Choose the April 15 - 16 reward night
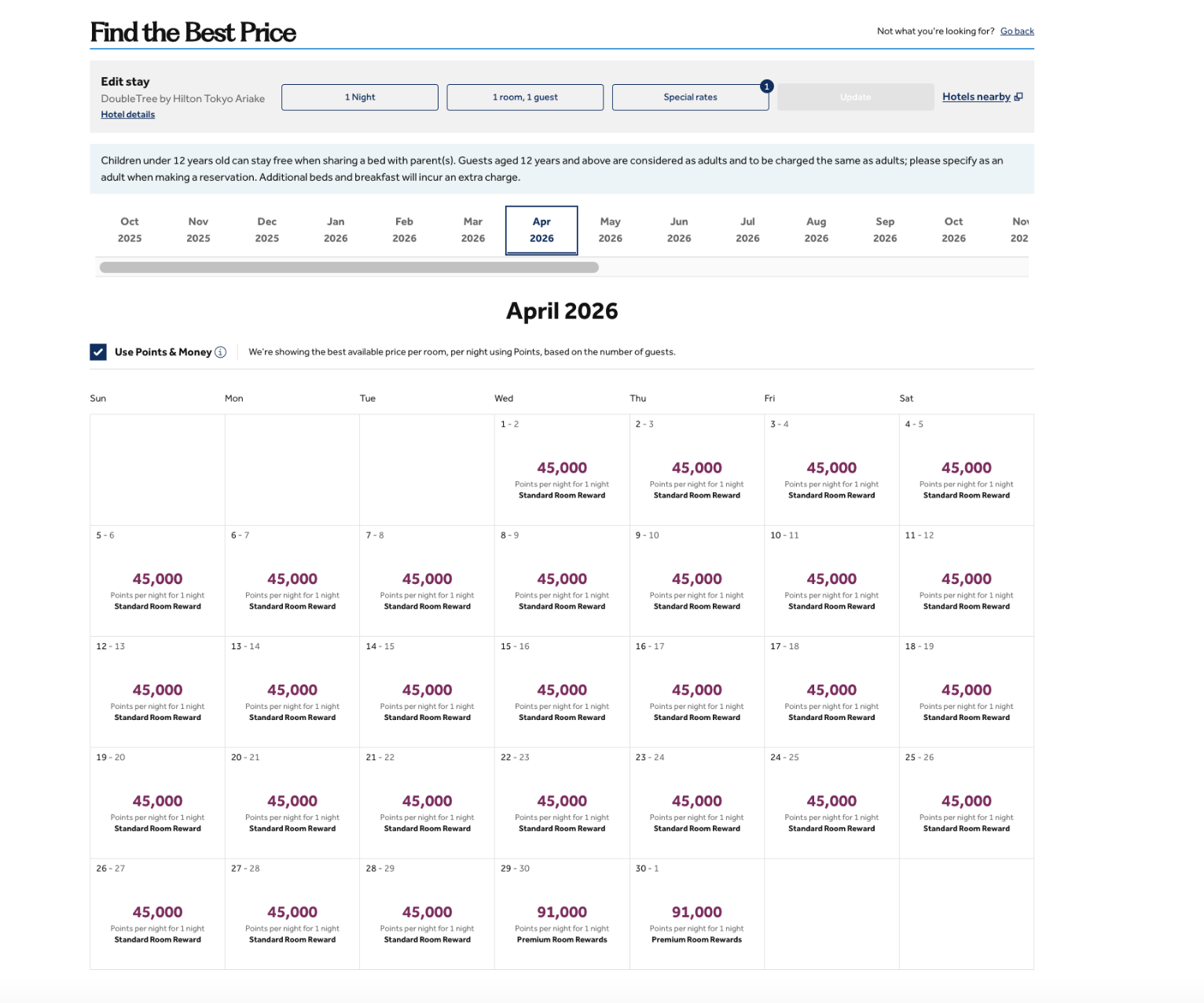This screenshot has width=1204, height=1003. click(562, 692)
